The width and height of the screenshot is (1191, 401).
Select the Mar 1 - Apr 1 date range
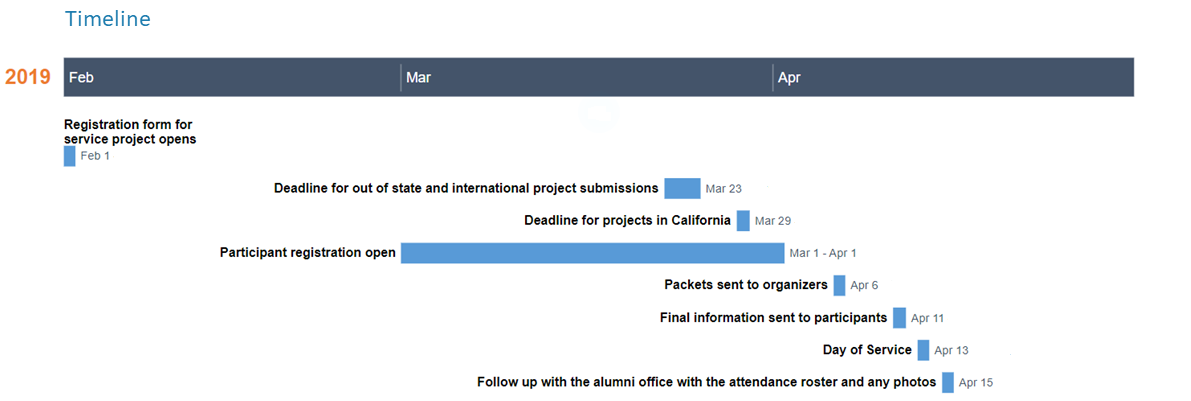[822, 254]
